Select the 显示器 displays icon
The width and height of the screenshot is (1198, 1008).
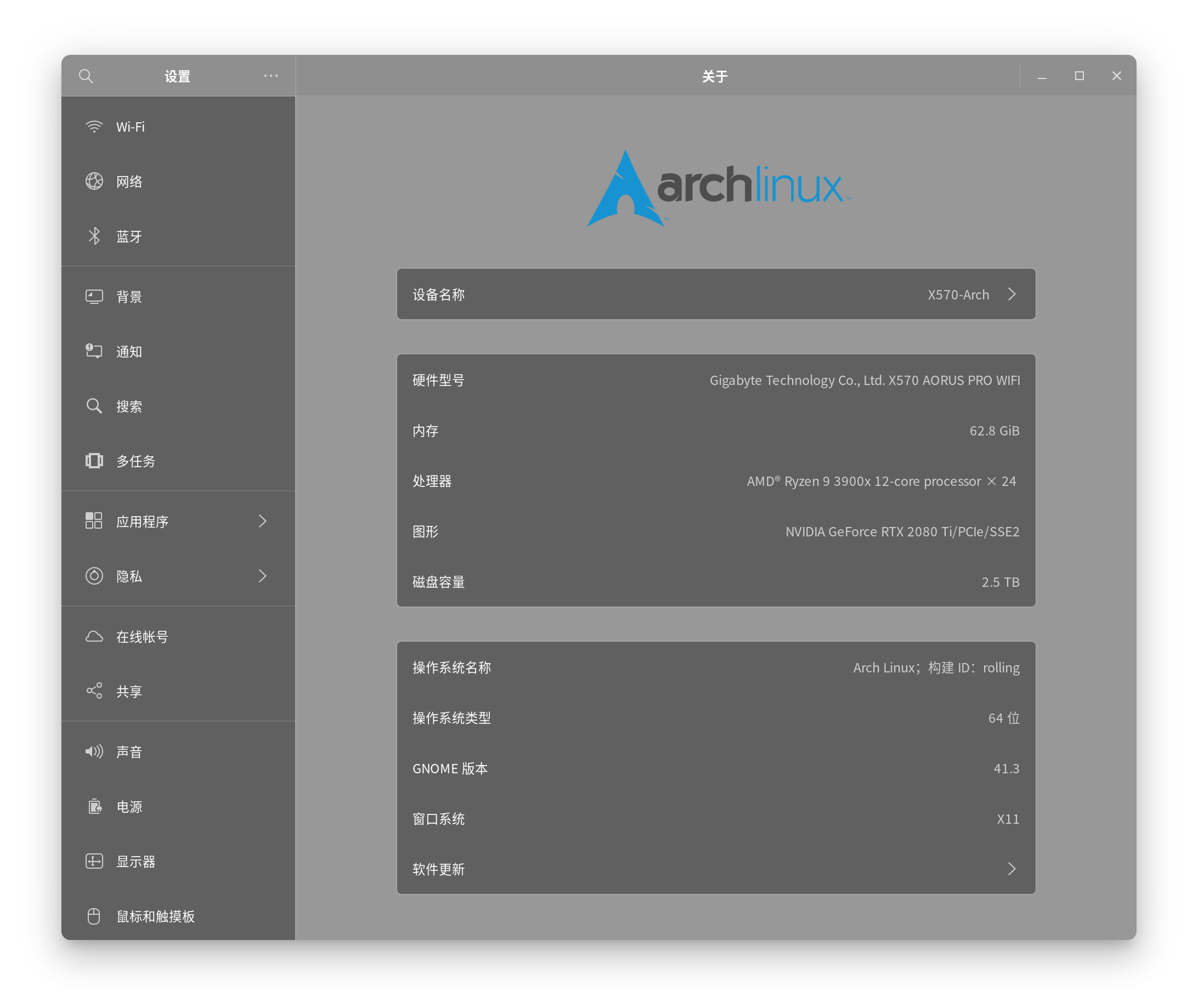[94, 861]
